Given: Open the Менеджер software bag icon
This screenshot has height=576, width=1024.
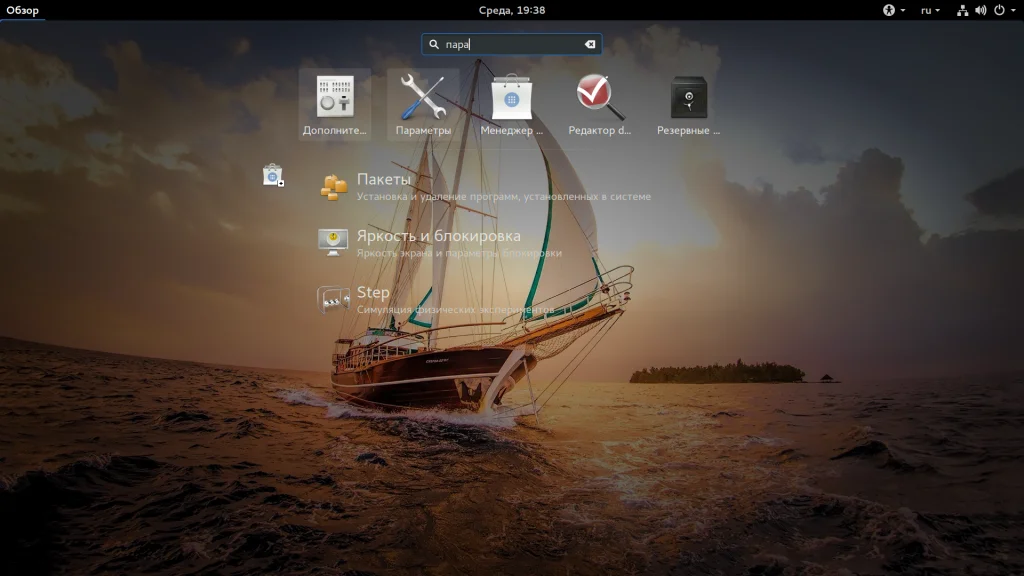Looking at the screenshot, I should (511, 97).
